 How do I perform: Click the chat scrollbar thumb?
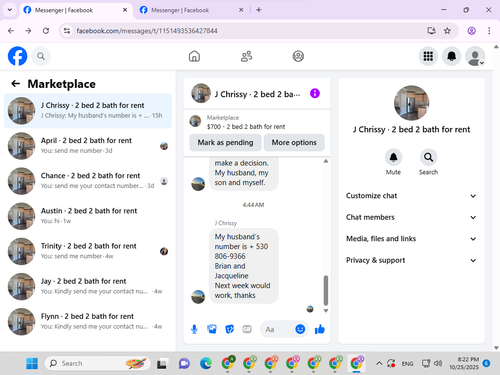[326, 290]
